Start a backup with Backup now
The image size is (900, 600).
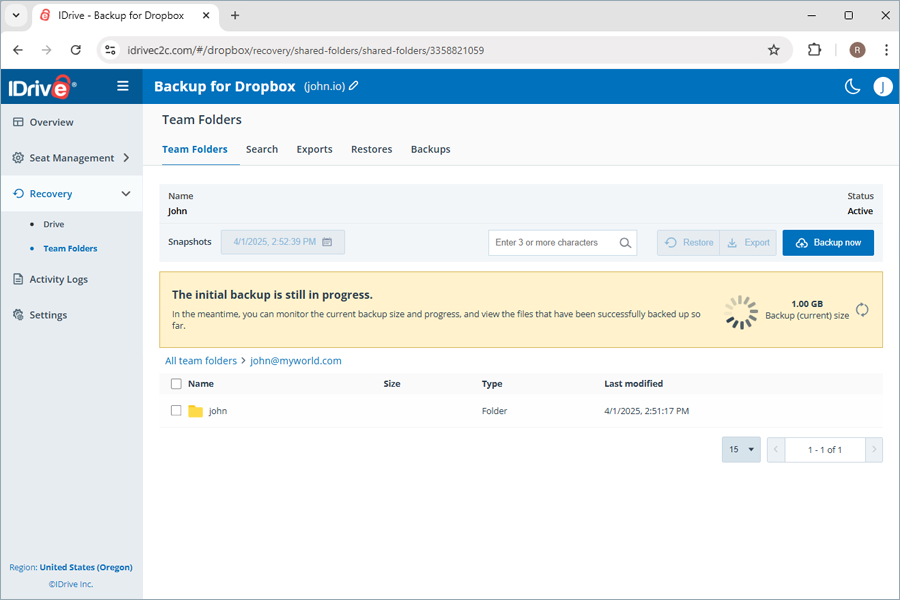pyautogui.click(x=828, y=241)
